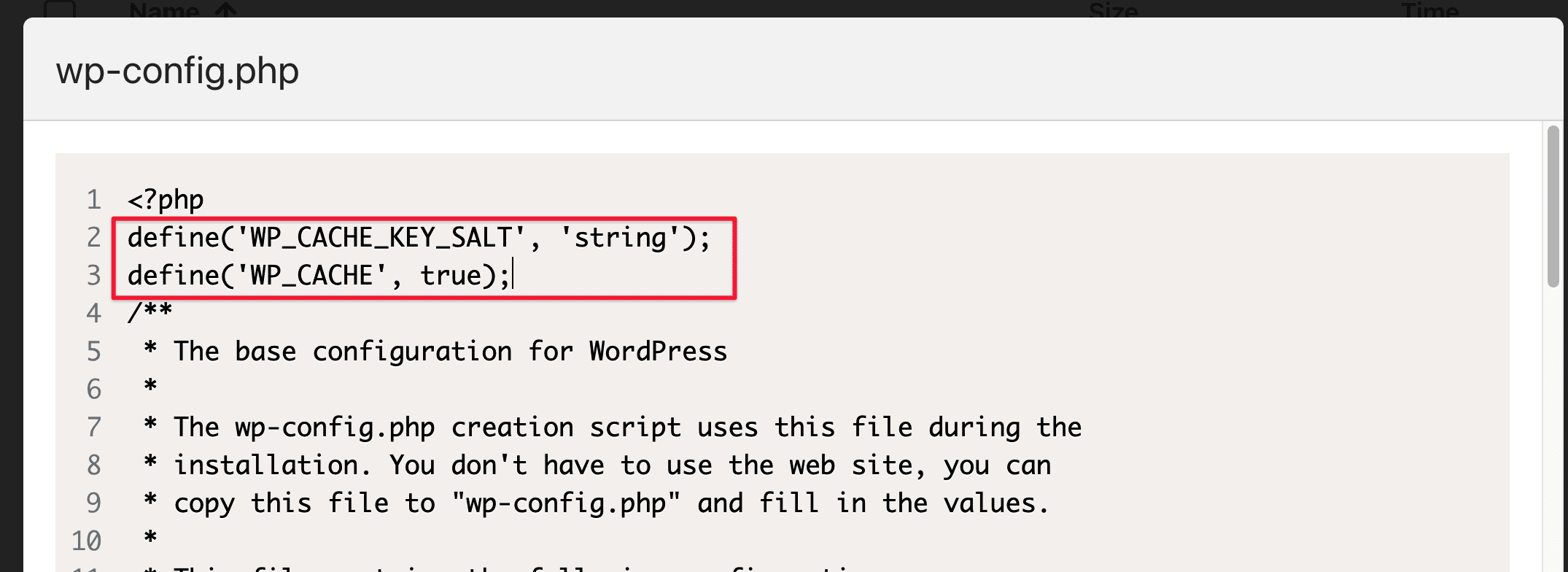This screenshot has height=572, width=1568.
Task: Click the ascending sort arrow beside Name
Action: pos(226,10)
